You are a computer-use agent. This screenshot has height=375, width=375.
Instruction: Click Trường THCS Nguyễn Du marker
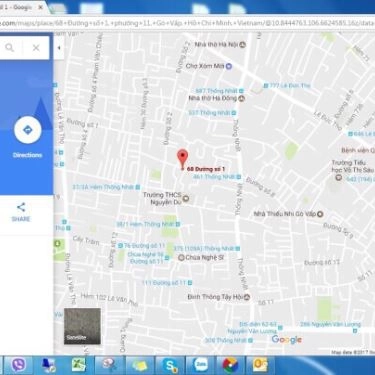pyautogui.click(x=186, y=199)
